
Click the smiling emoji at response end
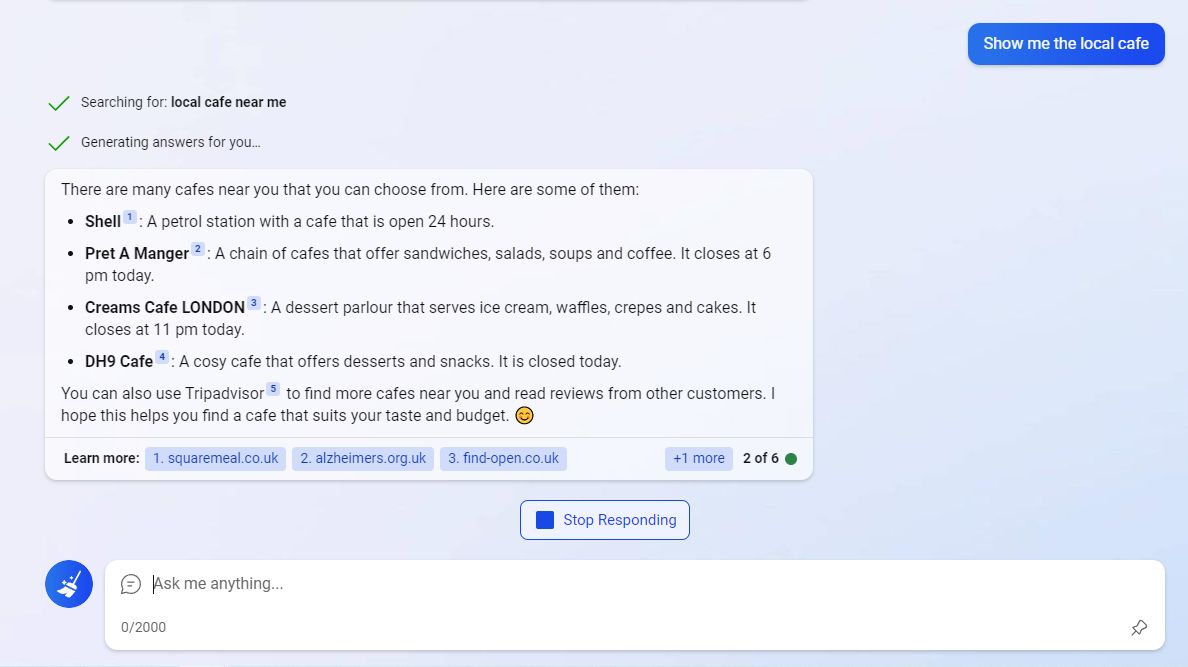point(524,415)
